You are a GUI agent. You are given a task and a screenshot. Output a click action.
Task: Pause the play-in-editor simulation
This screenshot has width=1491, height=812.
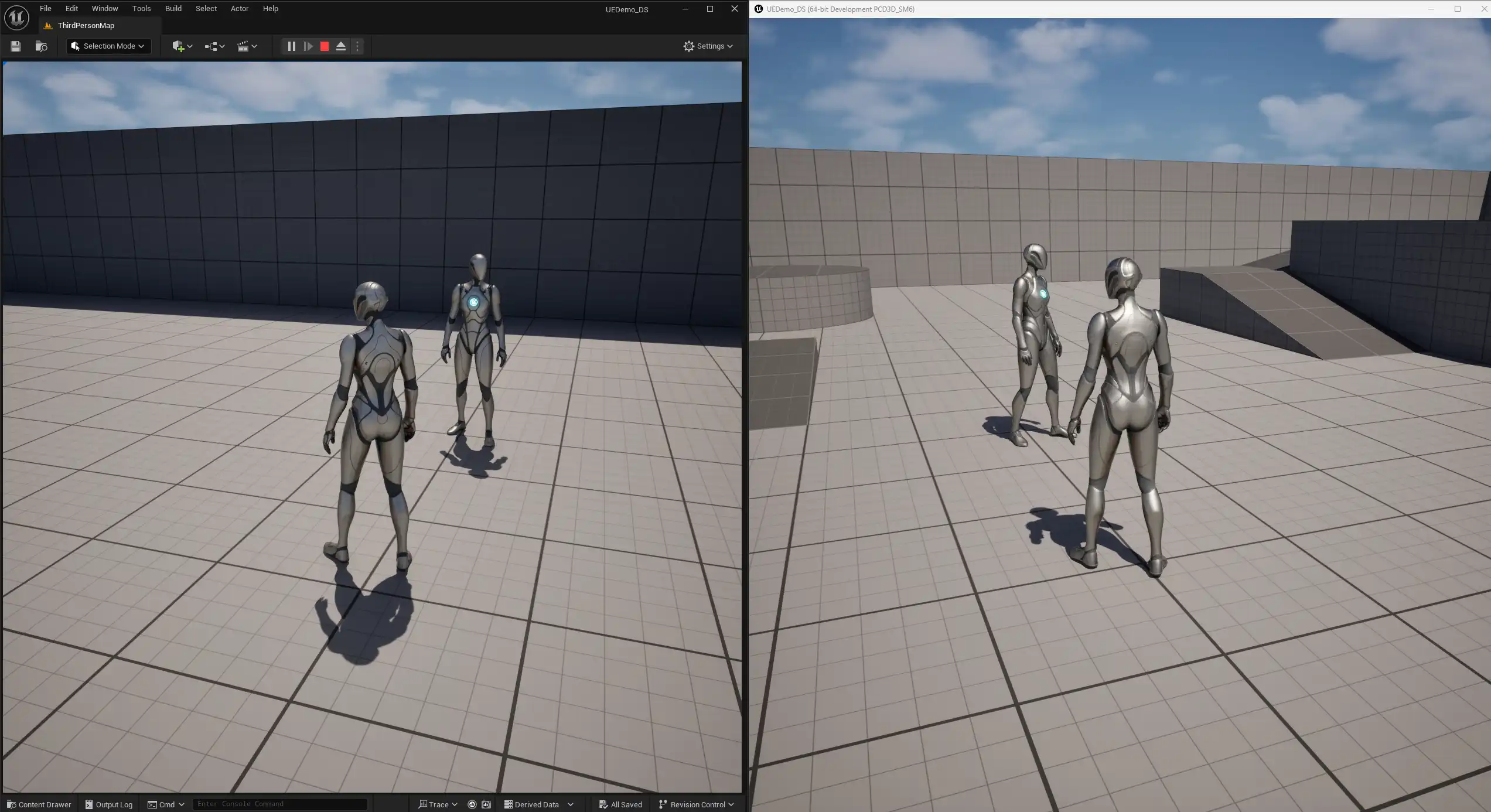pos(291,46)
